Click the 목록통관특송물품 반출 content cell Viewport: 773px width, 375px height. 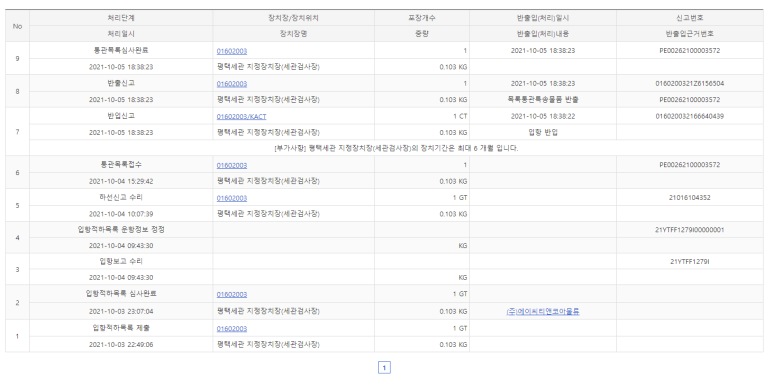pos(543,100)
